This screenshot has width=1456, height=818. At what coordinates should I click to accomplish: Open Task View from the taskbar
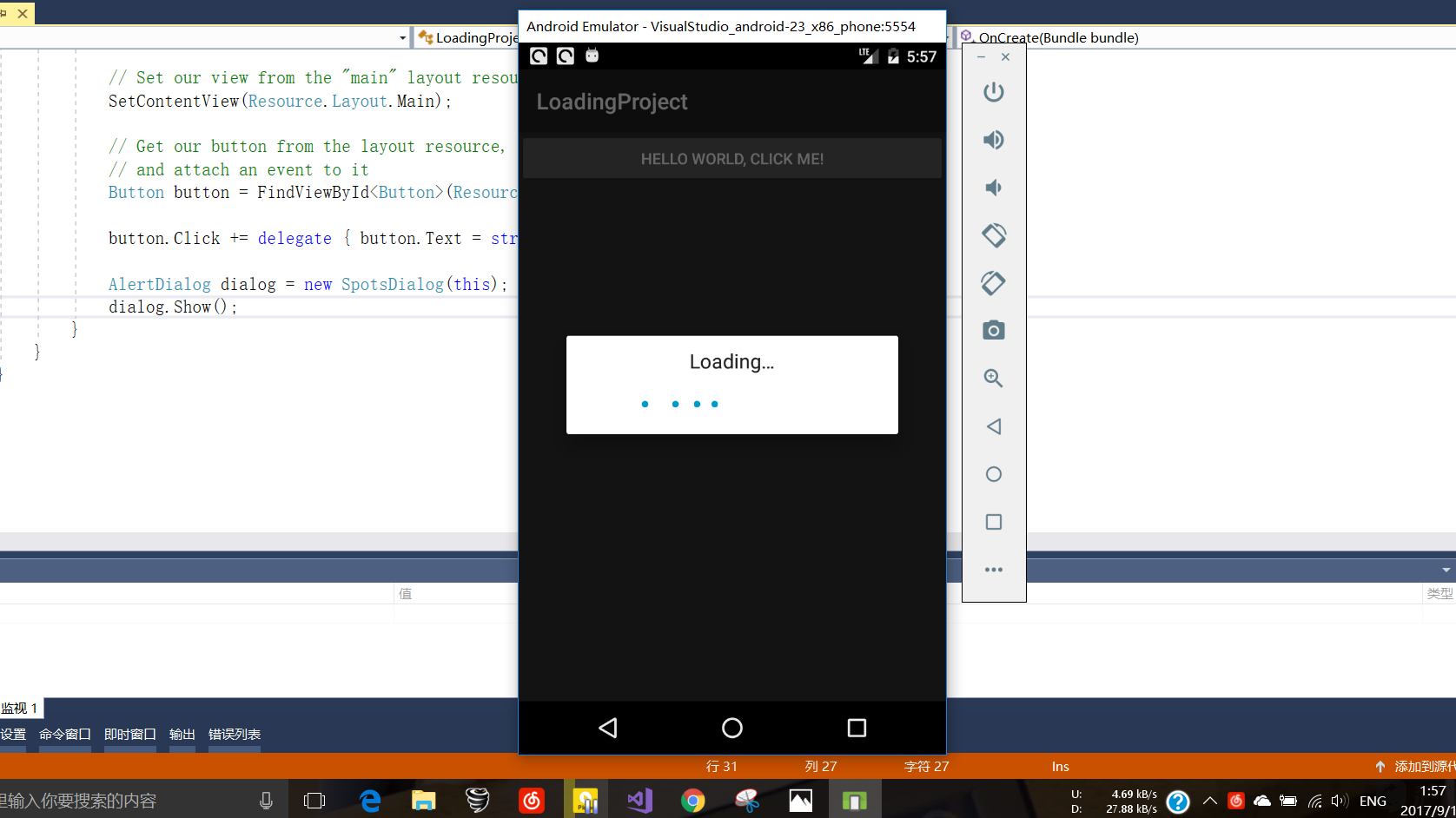pyautogui.click(x=314, y=801)
